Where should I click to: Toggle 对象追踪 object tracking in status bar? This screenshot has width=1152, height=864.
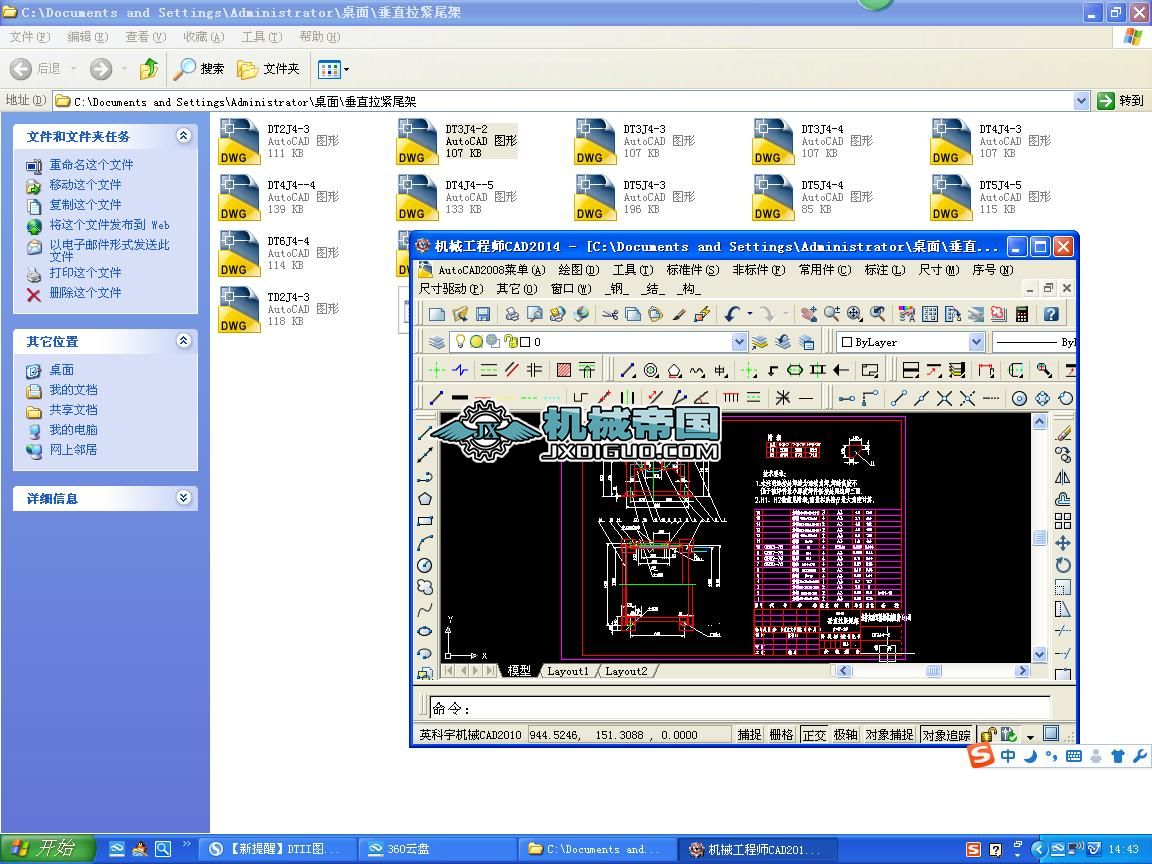[946, 735]
